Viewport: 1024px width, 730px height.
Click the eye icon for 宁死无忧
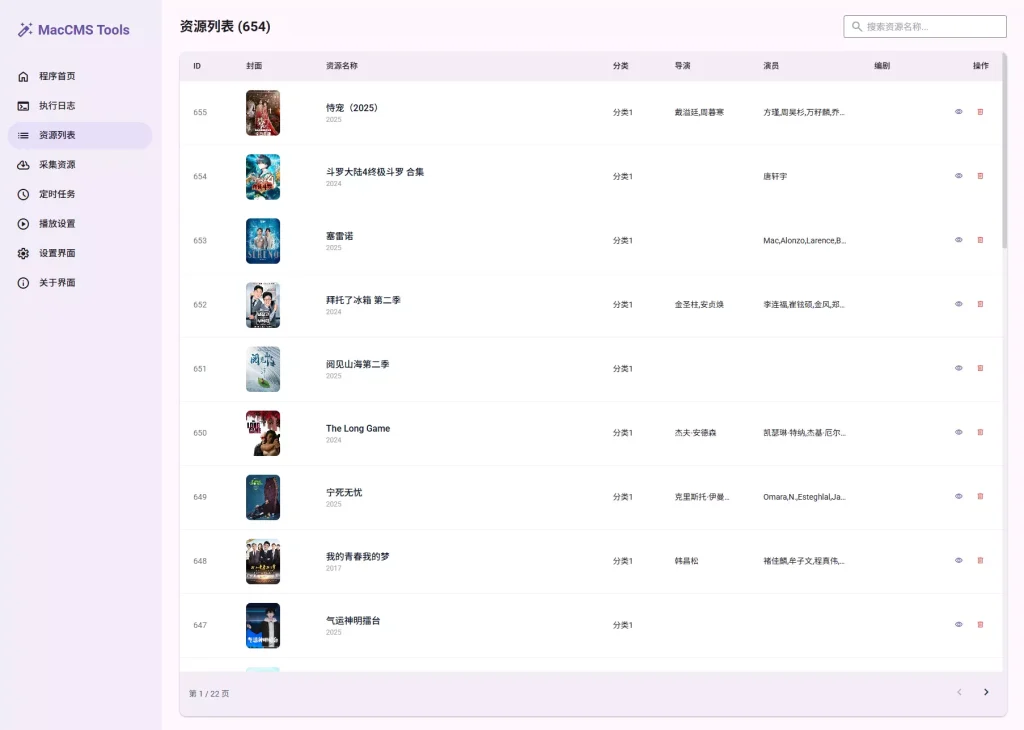point(958,496)
